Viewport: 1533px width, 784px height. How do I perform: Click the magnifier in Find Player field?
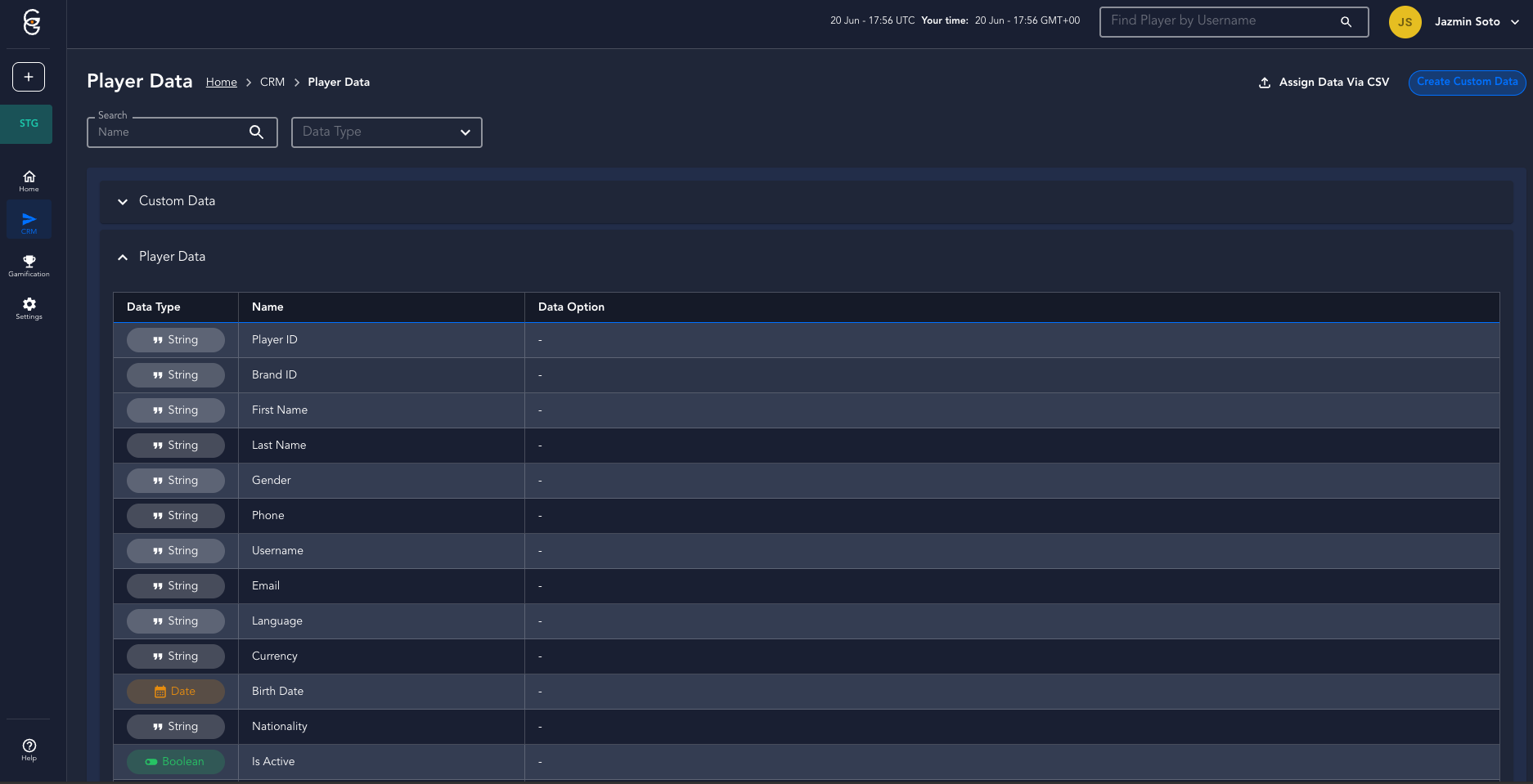pyautogui.click(x=1346, y=22)
